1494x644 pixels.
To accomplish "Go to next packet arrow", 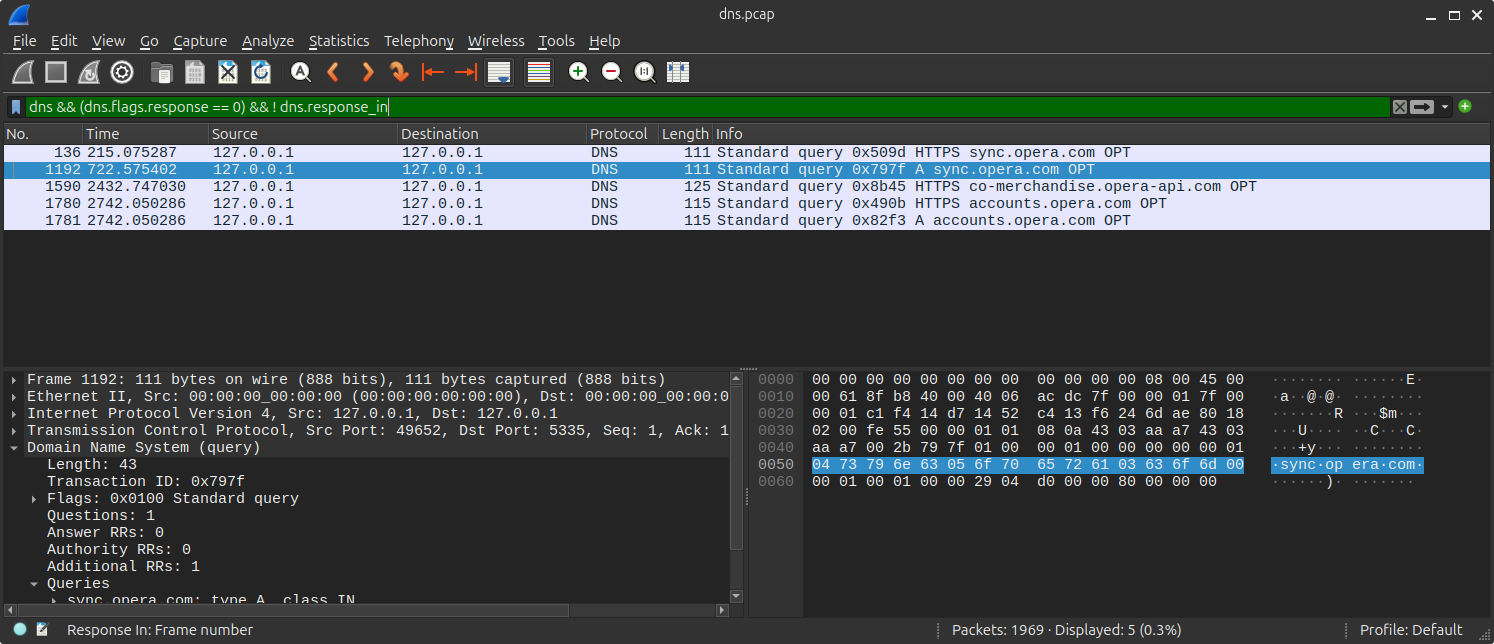I will [x=367, y=72].
